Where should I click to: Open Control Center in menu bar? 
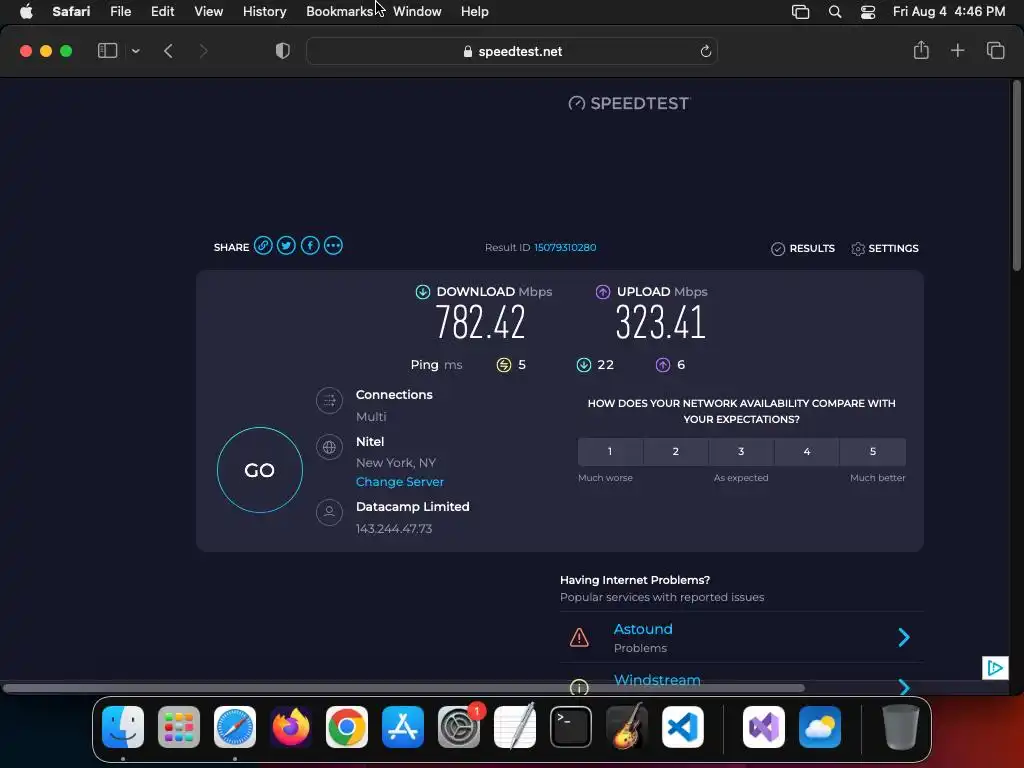point(868,12)
